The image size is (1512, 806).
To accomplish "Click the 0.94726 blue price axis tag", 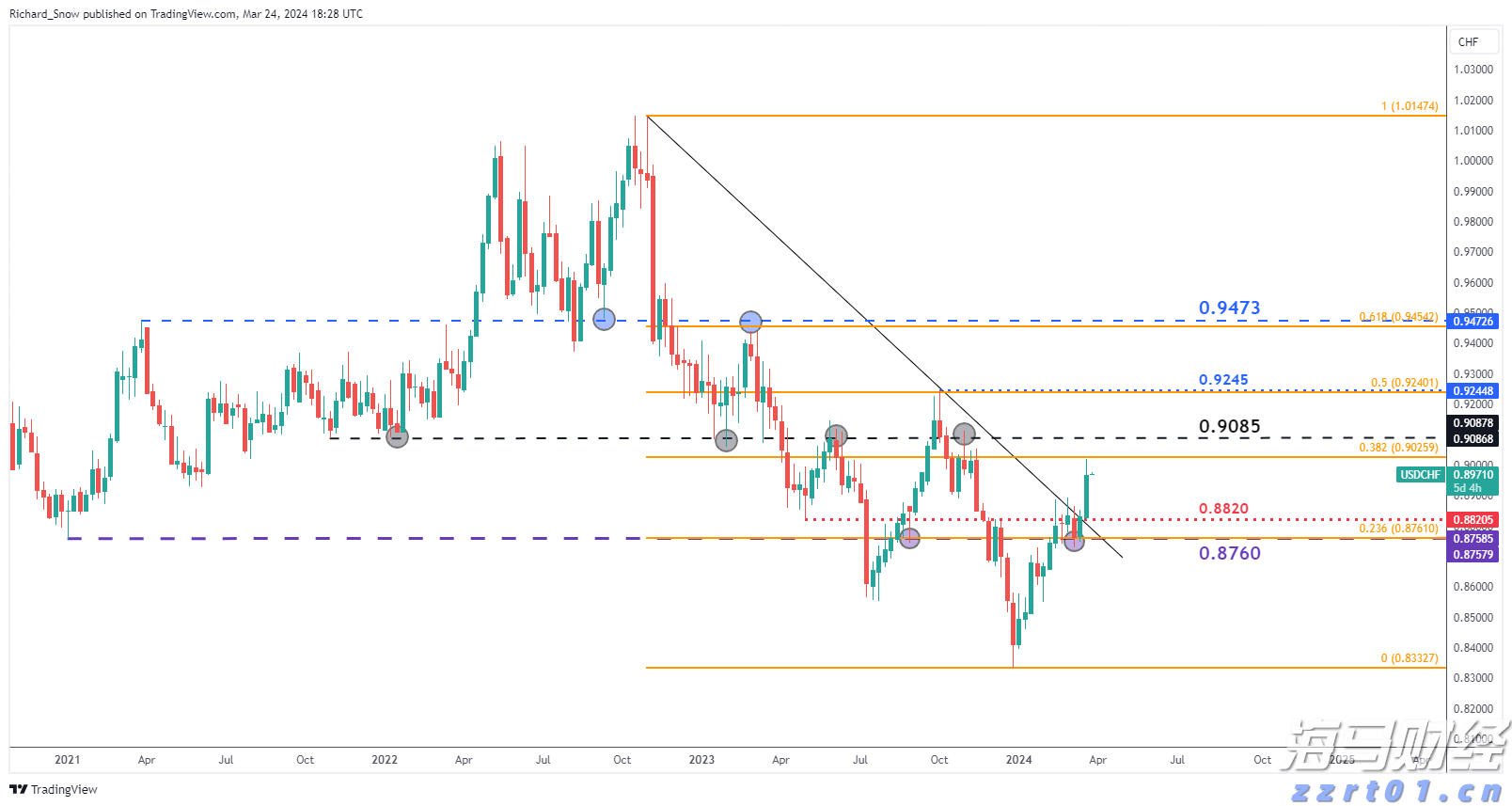I will 1473,322.
